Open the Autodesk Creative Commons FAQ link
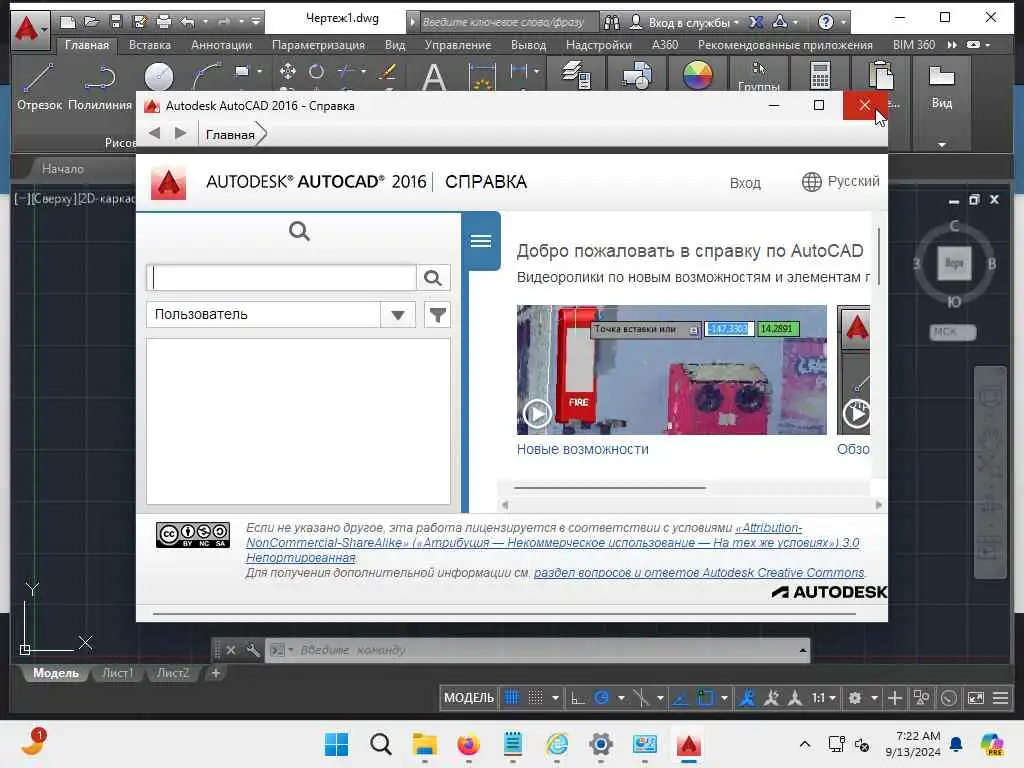The width and height of the screenshot is (1024, 768). point(699,573)
